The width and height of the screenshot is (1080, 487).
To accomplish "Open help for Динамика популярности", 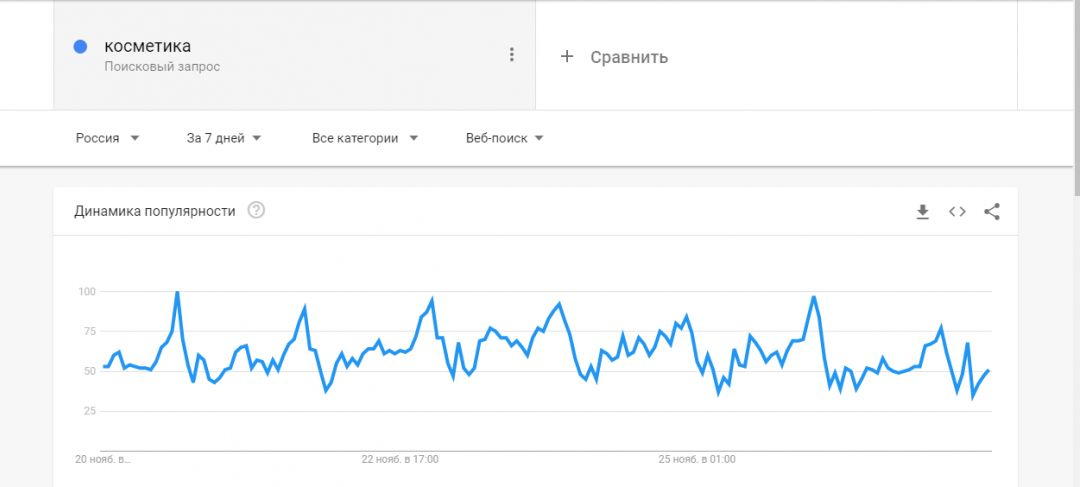I will click(x=256, y=210).
